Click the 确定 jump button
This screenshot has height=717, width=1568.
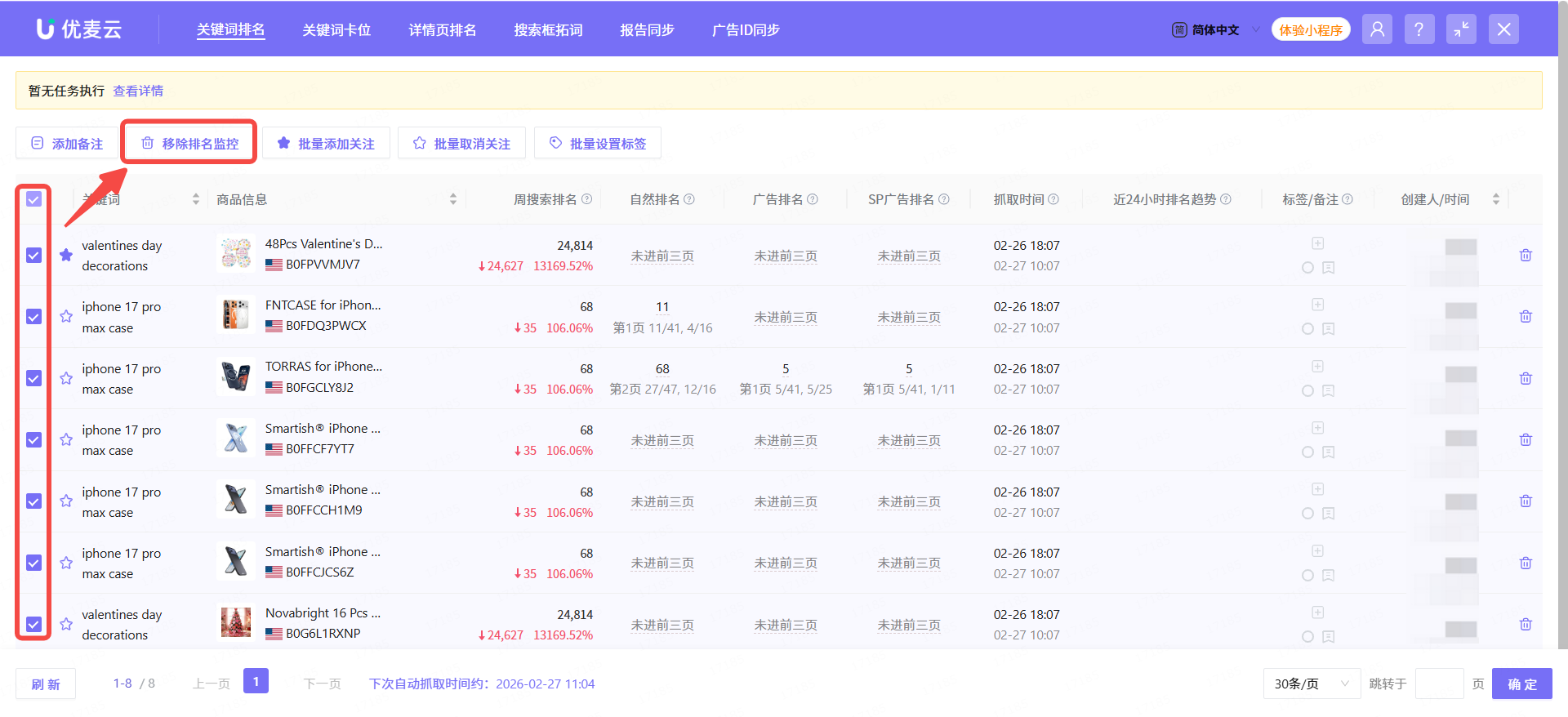point(1522,684)
